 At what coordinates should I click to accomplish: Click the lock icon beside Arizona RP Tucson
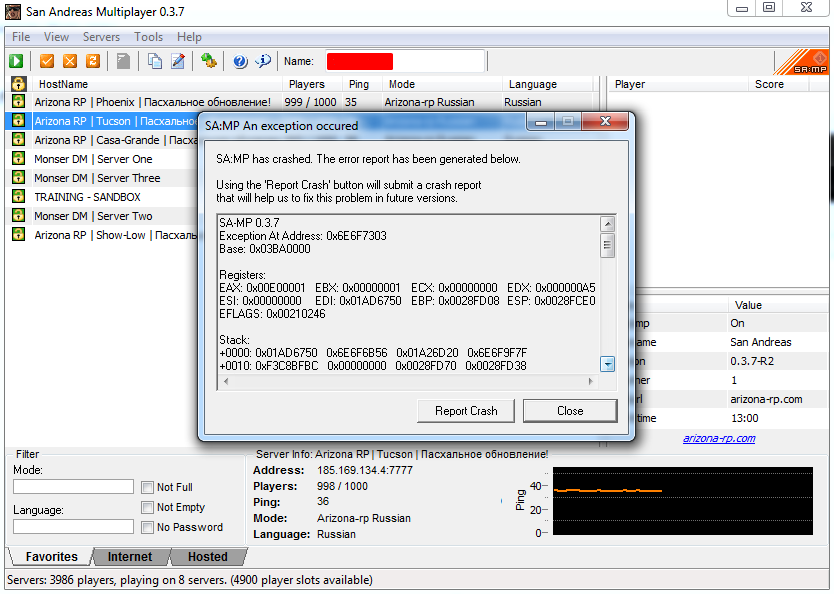pyautogui.click(x=19, y=120)
